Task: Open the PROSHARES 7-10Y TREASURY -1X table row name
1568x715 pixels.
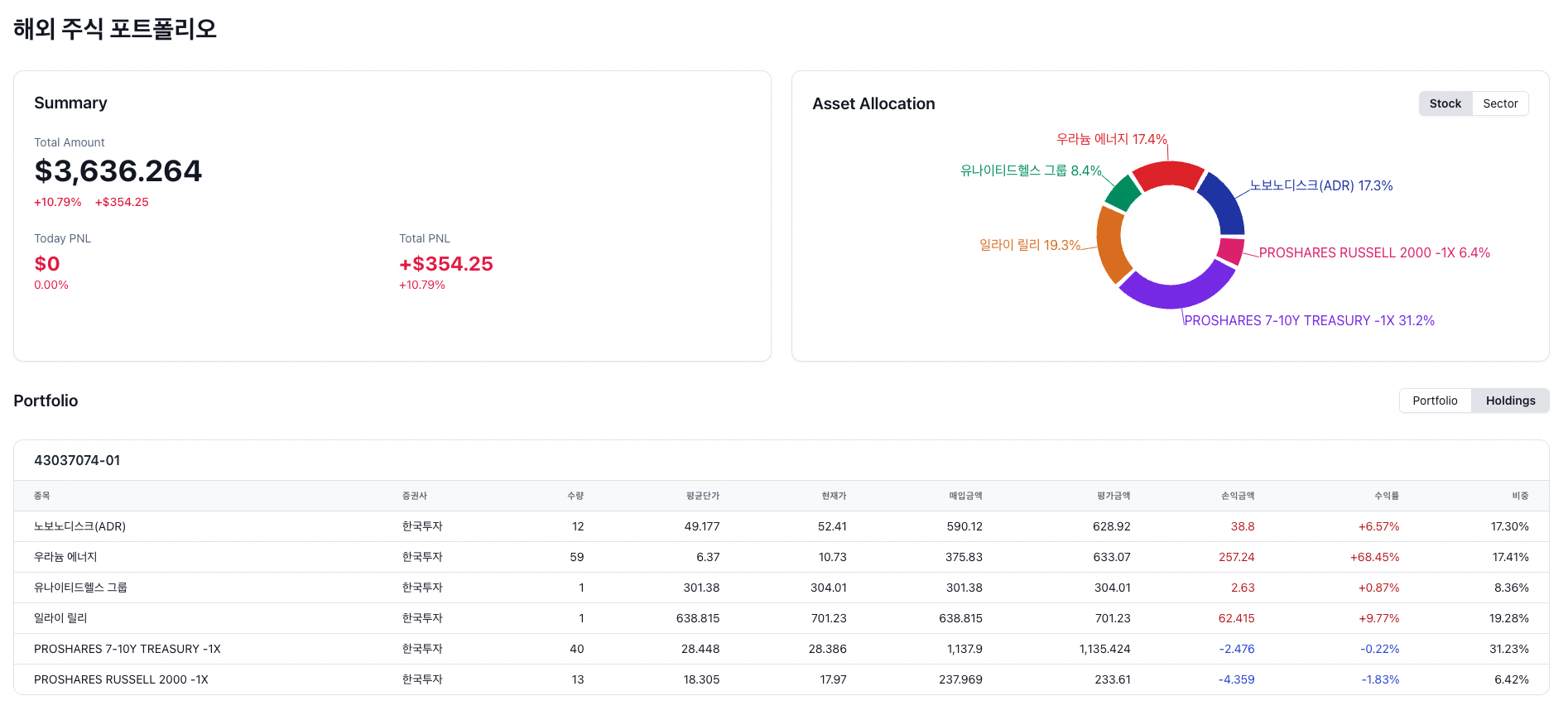Action: tap(127, 649)
